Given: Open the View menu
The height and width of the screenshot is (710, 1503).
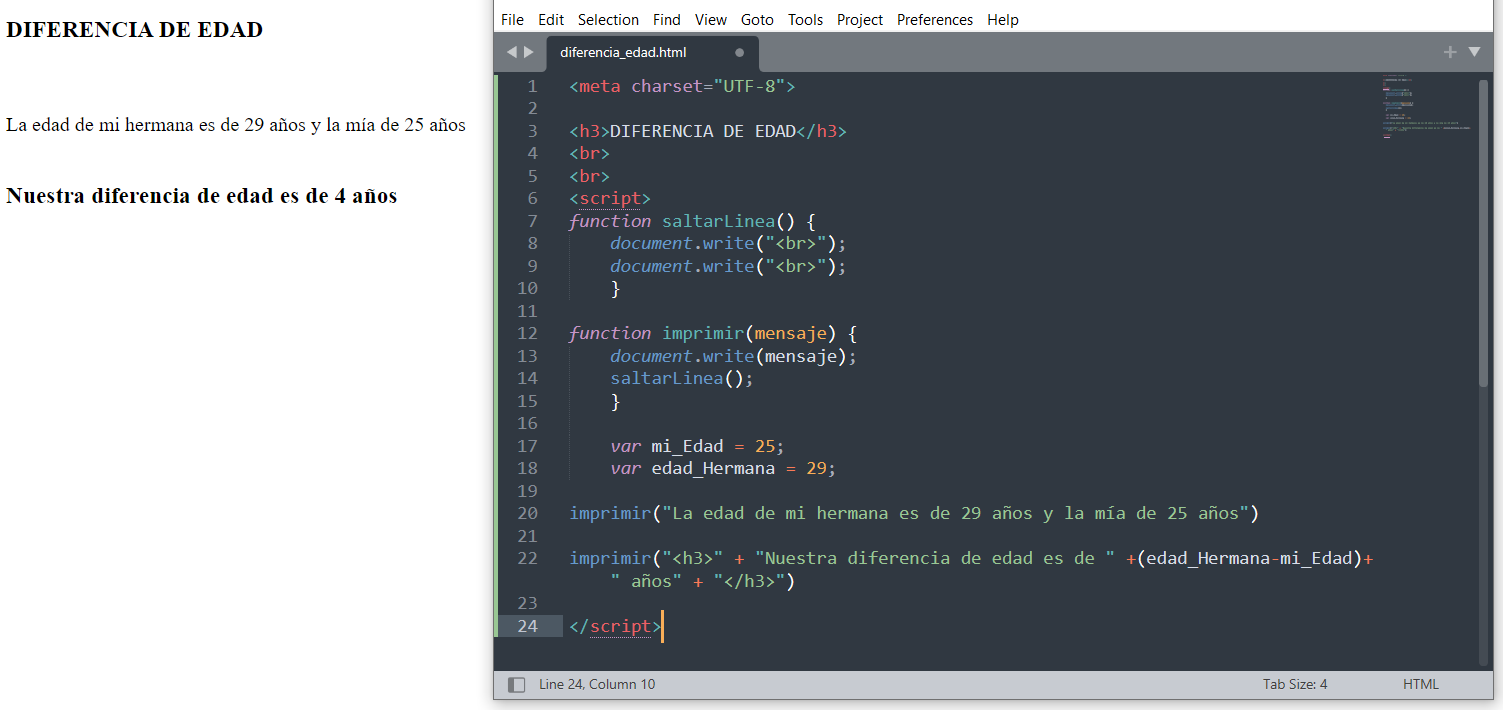Looking at the screenshot, I should [x=711, y=20].
